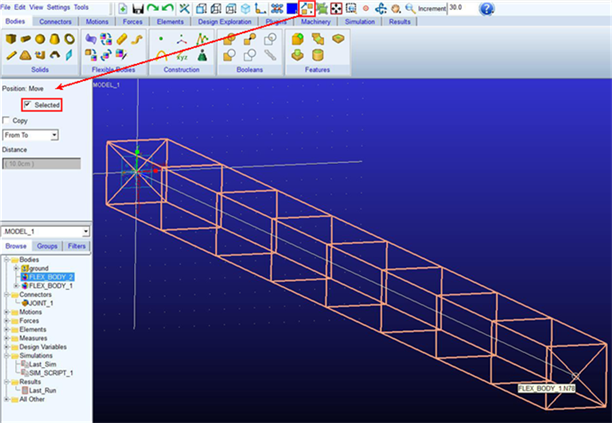The width and height of the screenshot is (612, 423).
Task: Open the From To dropdown
Action: pos(30,135)
